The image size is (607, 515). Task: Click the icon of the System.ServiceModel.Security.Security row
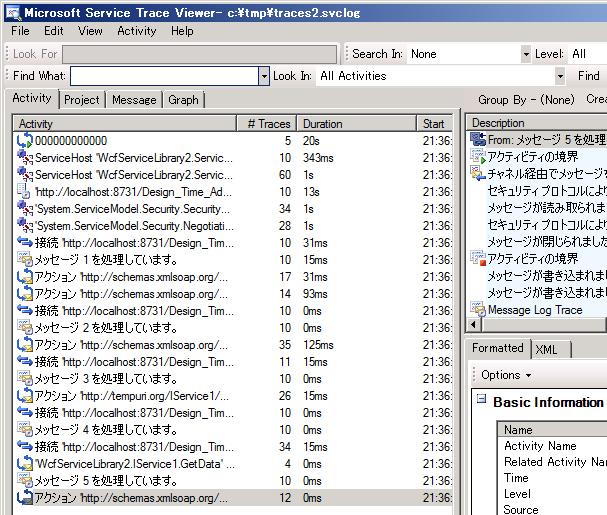coord(25,208)
